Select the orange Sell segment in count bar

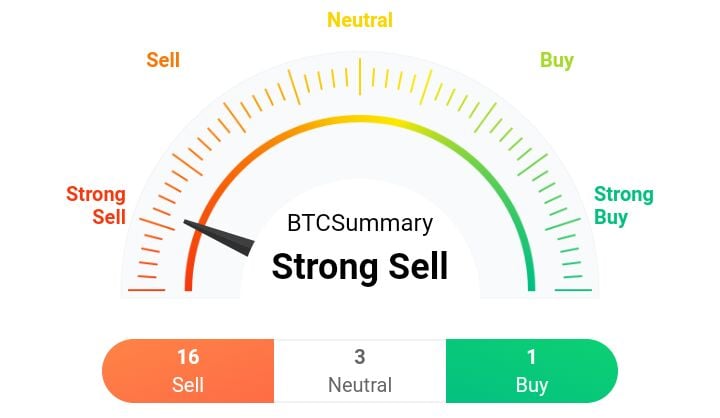point(188,371)
